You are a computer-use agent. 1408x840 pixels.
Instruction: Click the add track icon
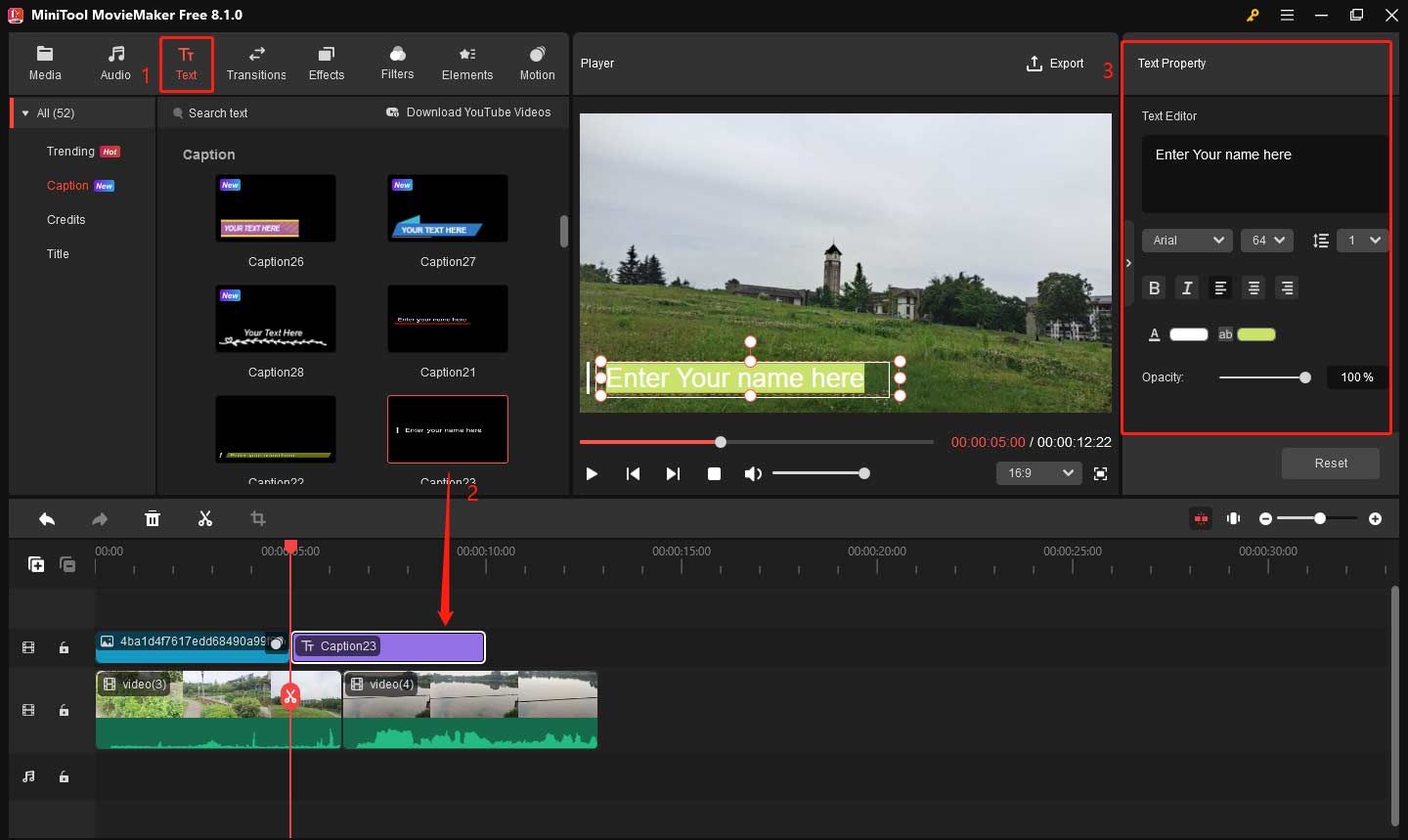pyautogui.click(x=36, y=564)
